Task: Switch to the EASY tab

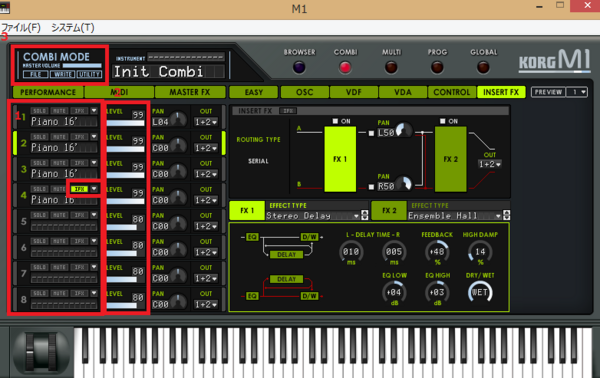Action: [254, 92]
